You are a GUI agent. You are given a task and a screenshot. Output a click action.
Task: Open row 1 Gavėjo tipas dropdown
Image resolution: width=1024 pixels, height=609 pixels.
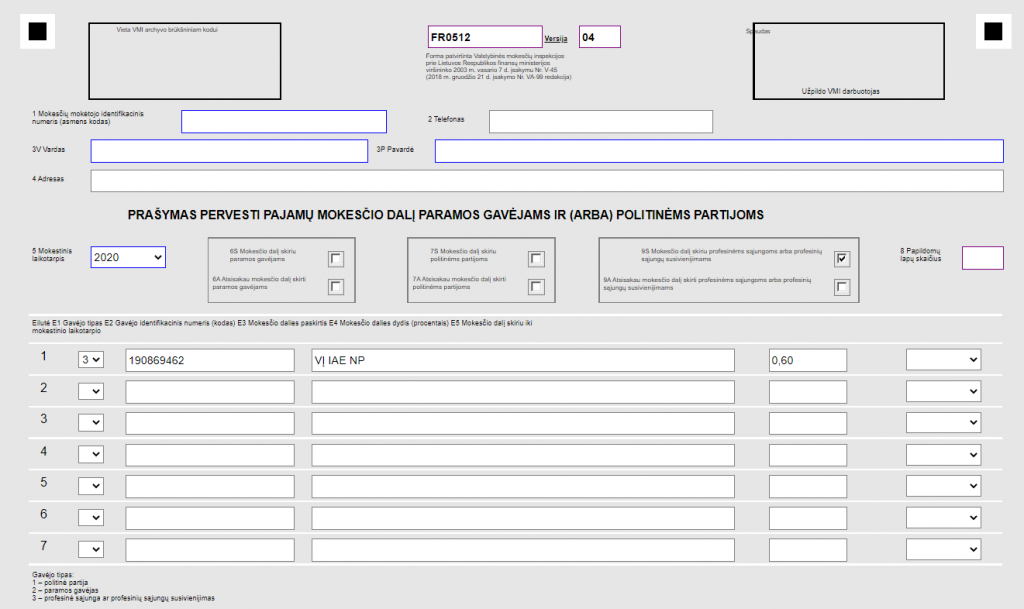pos(91,360)
